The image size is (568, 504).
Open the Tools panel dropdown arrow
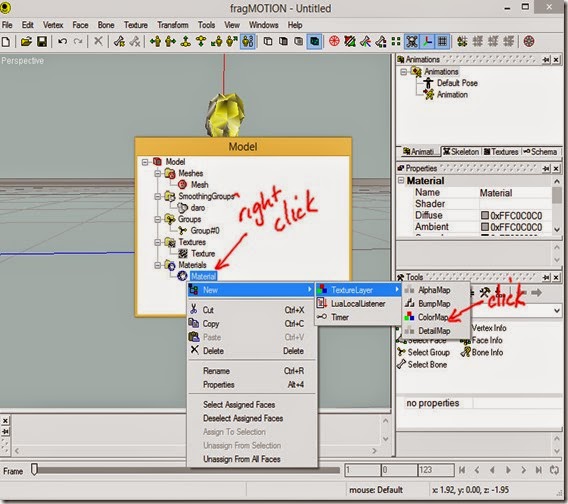(557, 311)
